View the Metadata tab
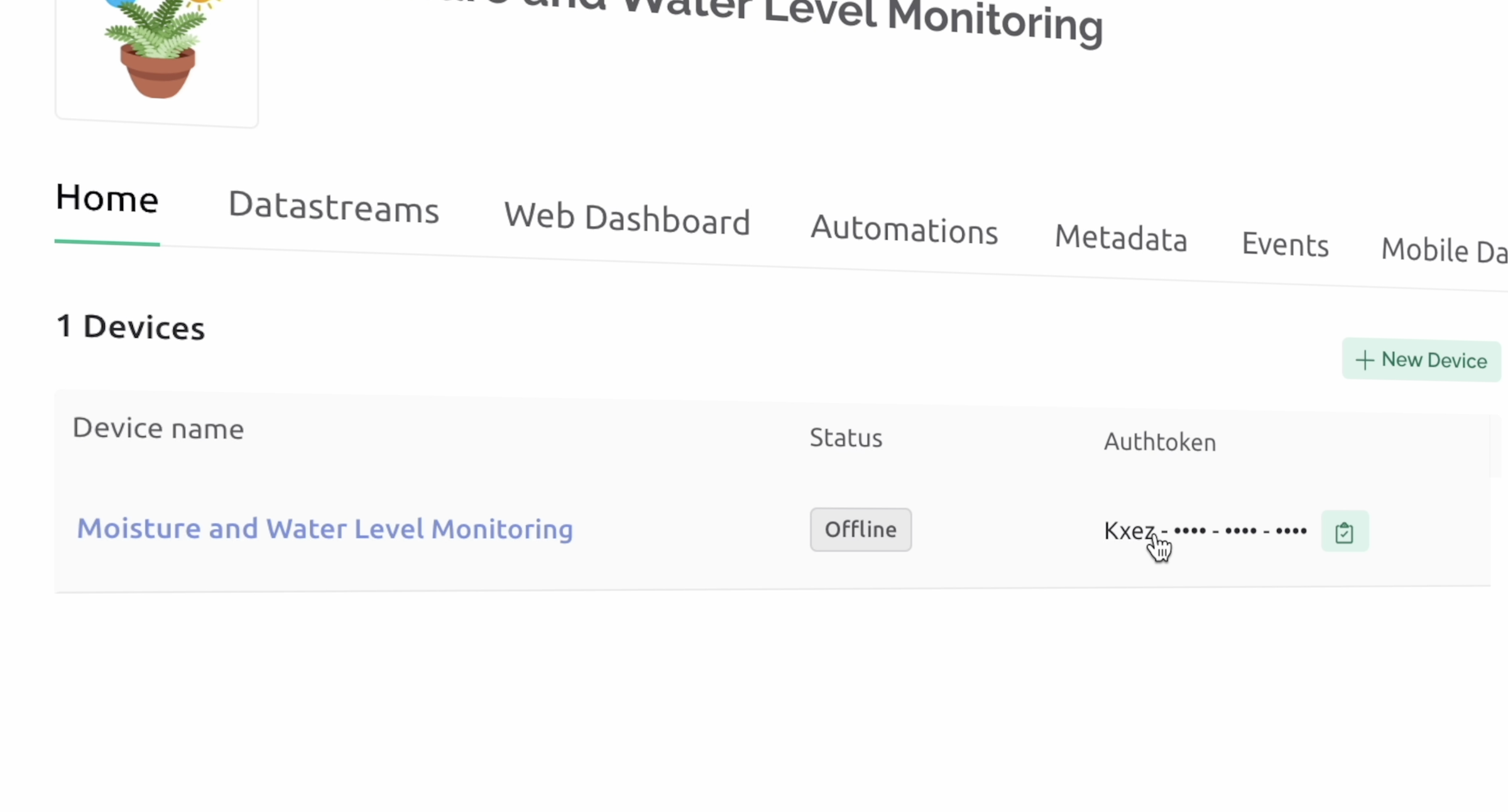Screen dimensions: 1508x812 tap(1121, 239)
